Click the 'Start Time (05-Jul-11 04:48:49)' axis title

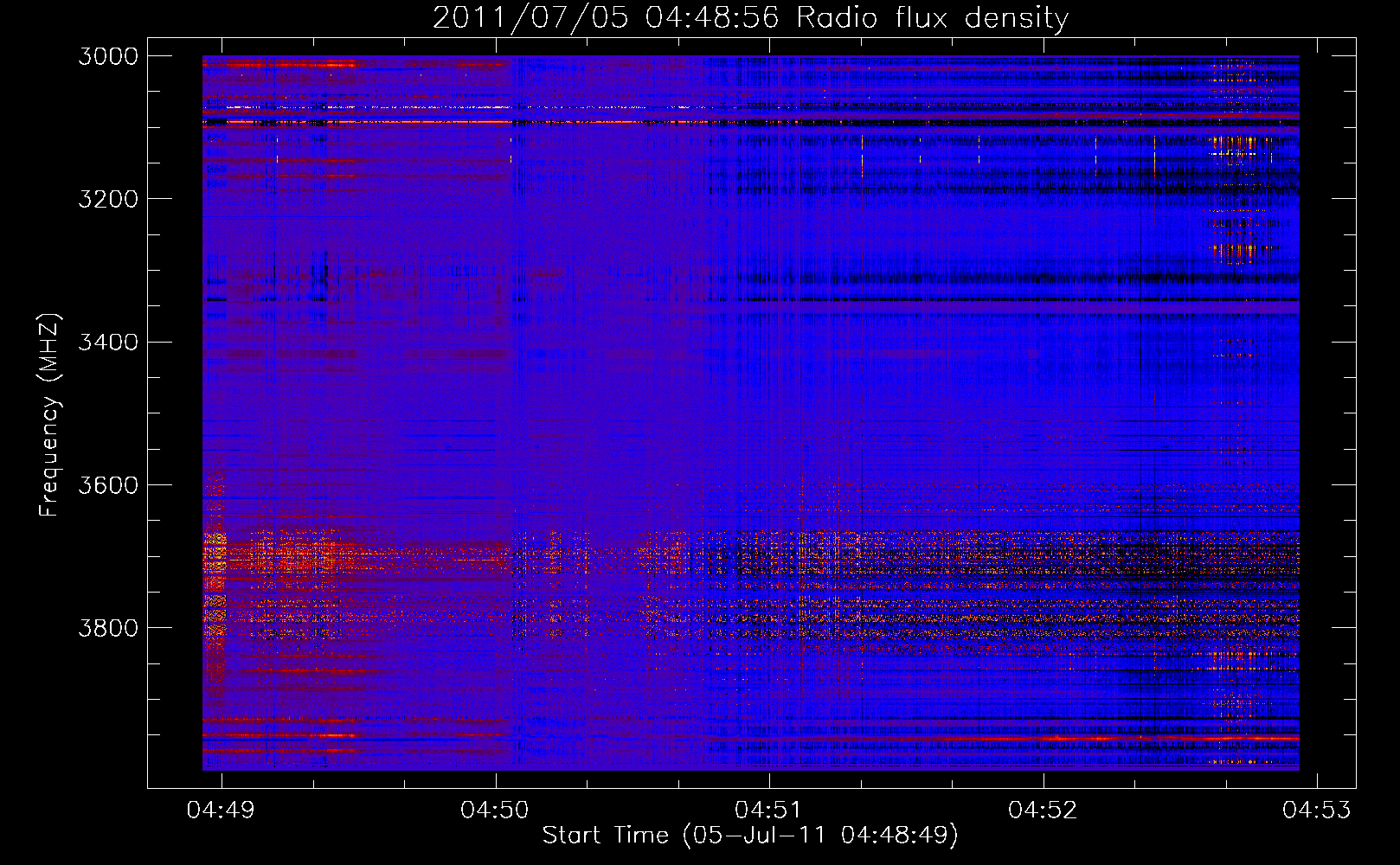[x=750, y=836]
